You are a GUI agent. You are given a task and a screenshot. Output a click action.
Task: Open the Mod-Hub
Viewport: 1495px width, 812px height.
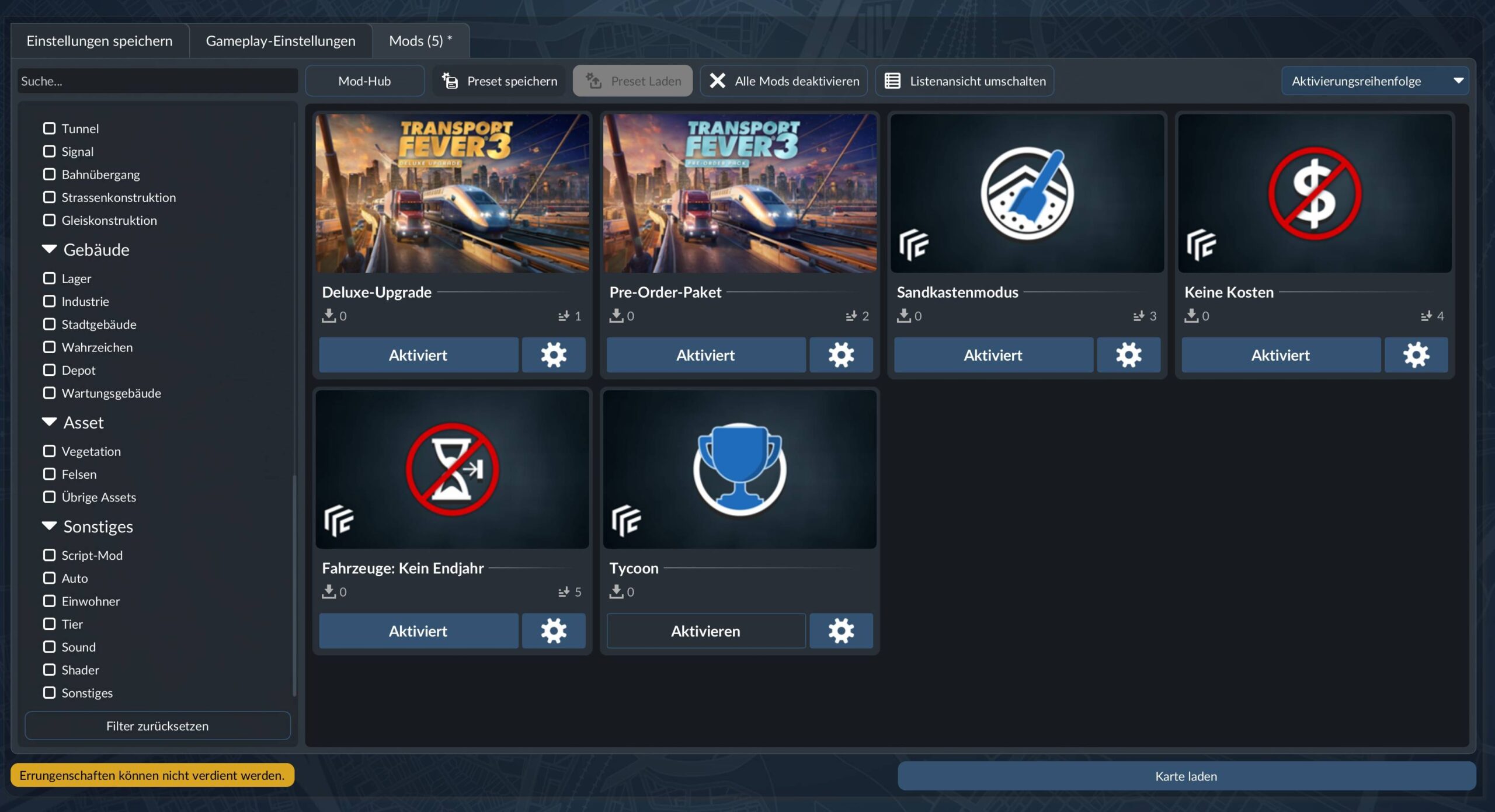point(365,81)
